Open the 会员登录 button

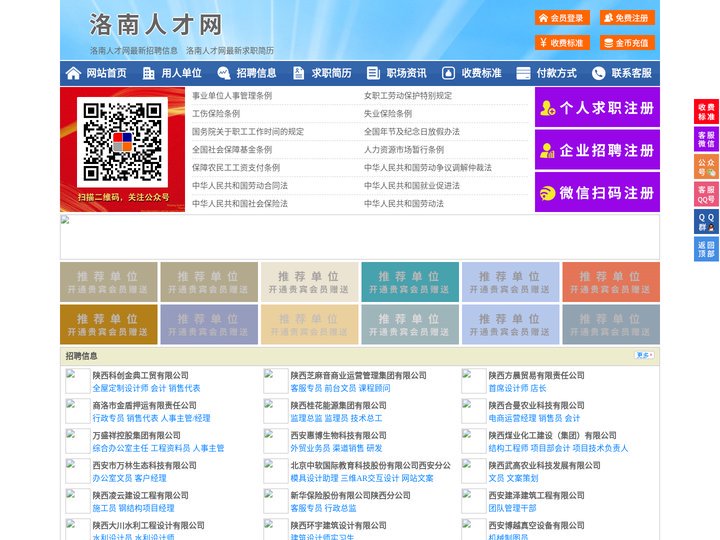click(562, 18)
